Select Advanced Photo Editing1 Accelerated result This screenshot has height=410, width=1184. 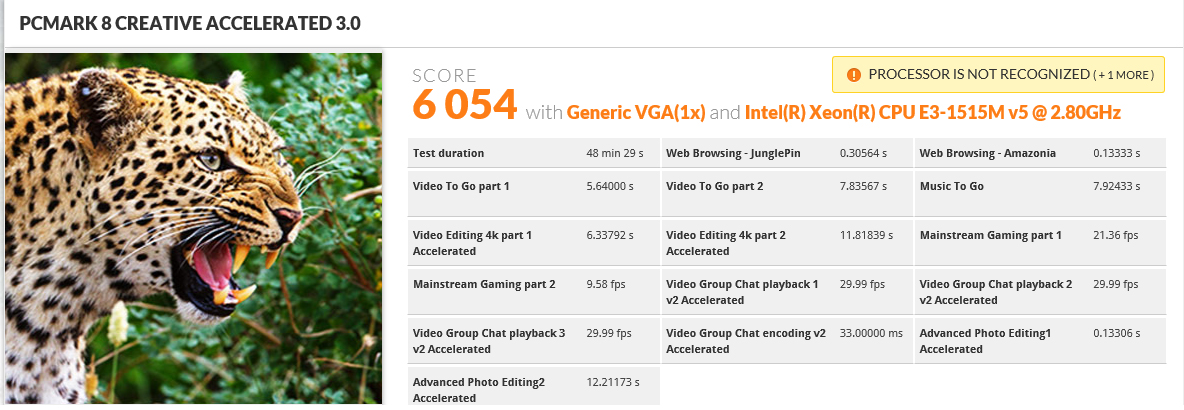pos(1040,341)
